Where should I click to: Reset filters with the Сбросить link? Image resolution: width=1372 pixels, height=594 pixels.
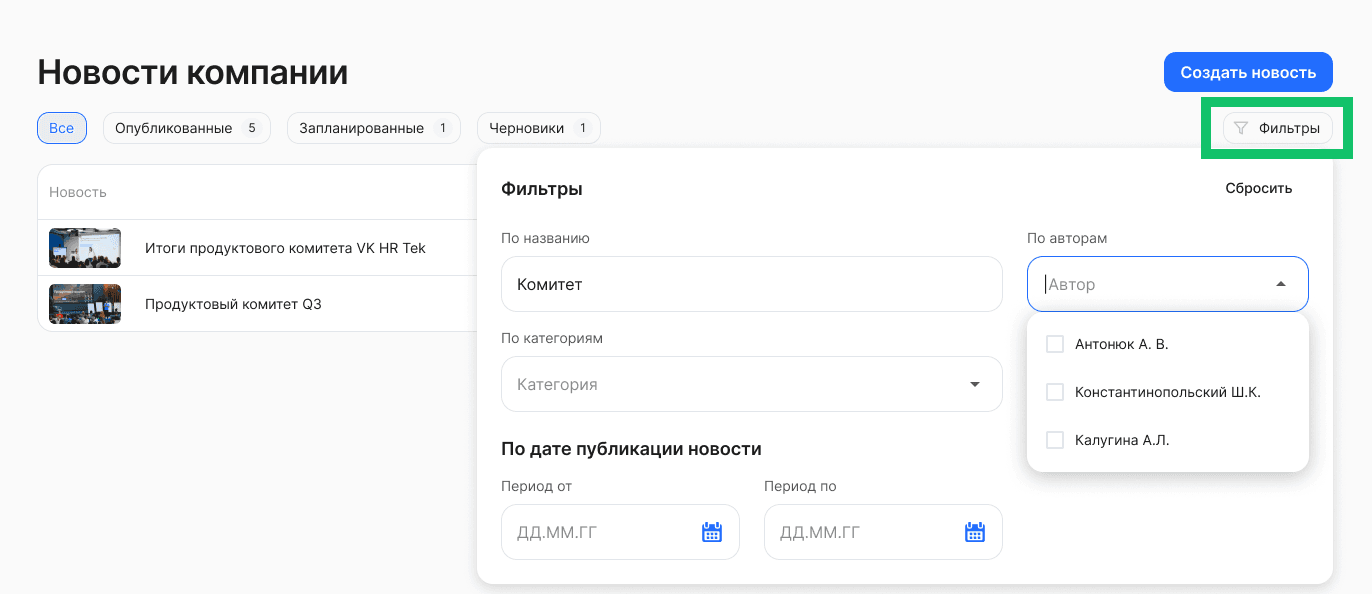(x=1258, y=187)
